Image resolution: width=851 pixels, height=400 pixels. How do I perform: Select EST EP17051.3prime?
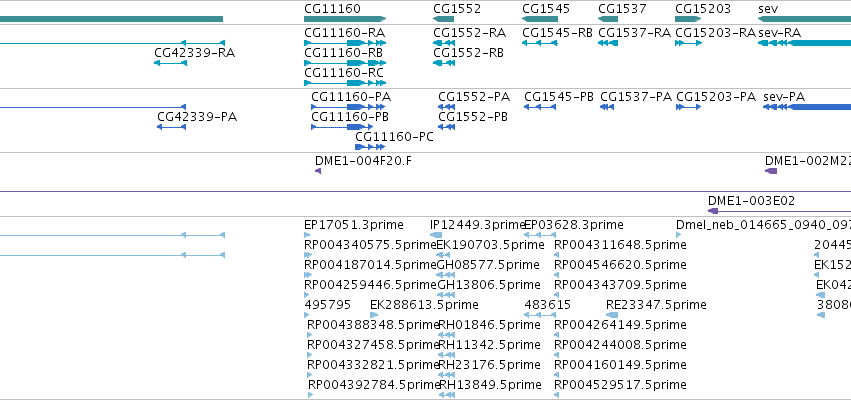click(306, 235)
